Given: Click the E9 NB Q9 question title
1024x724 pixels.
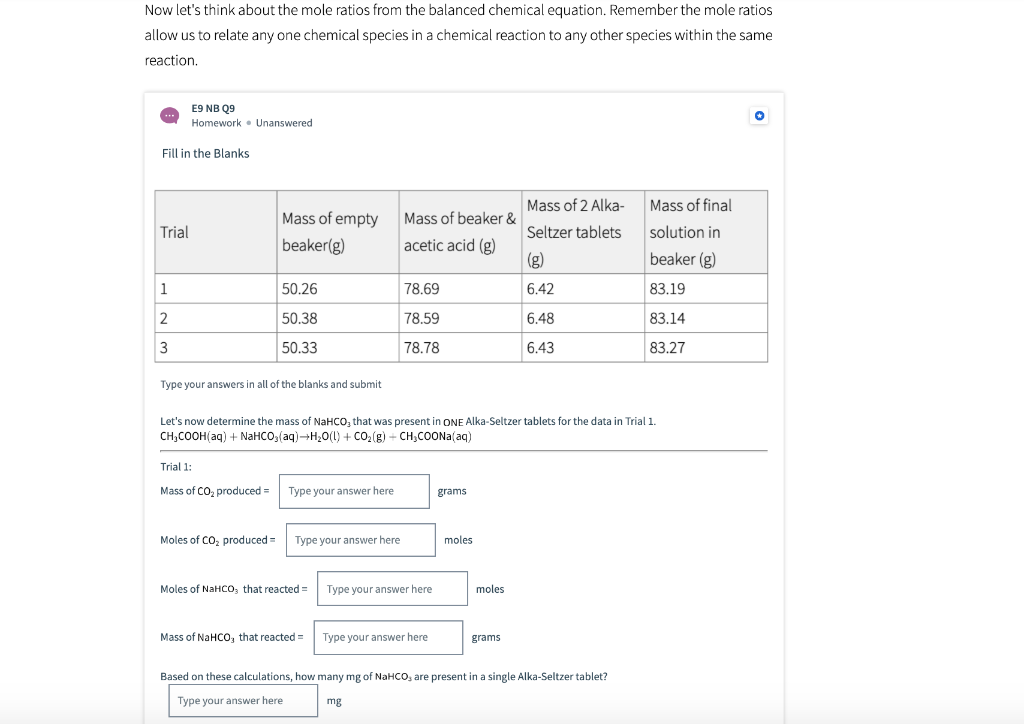Looking at the screenshot, I should coord(213,108).
